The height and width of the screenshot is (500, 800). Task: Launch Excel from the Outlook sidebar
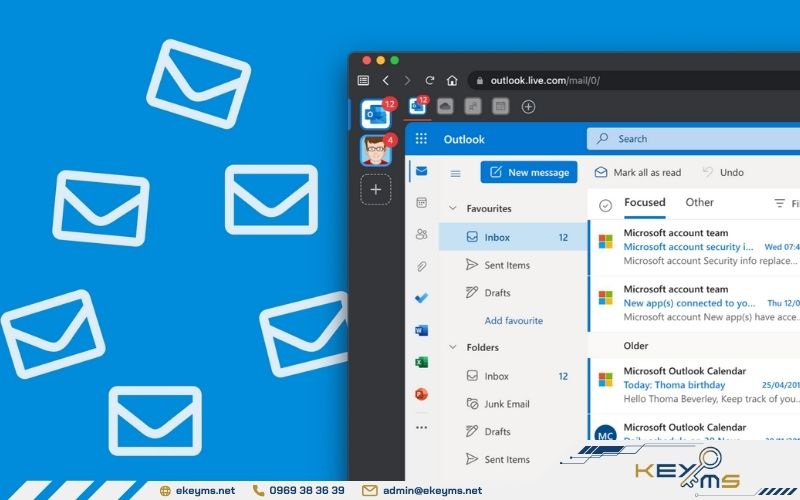click(x=421, y=362)
